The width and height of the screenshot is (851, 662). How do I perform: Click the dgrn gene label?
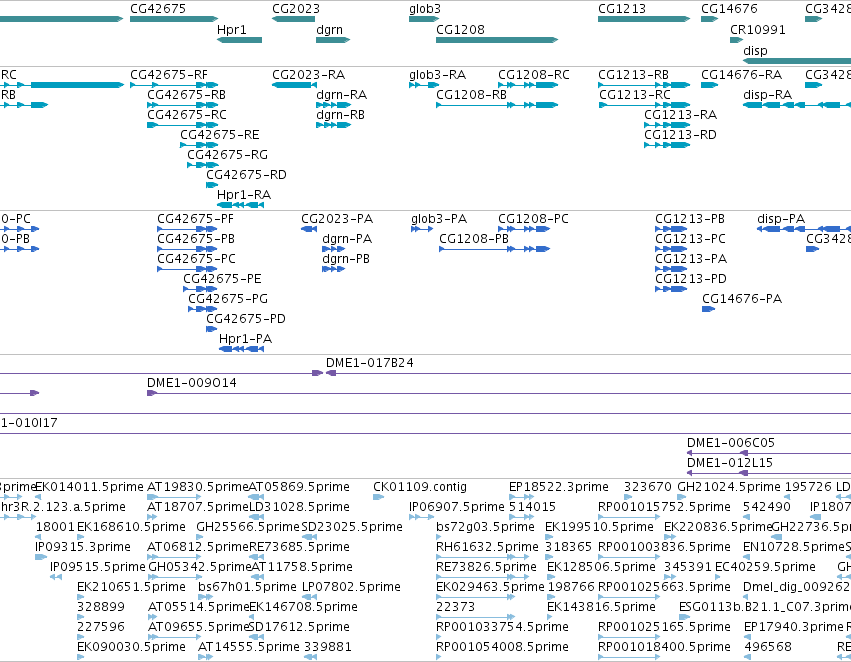[x=329, y=30]
